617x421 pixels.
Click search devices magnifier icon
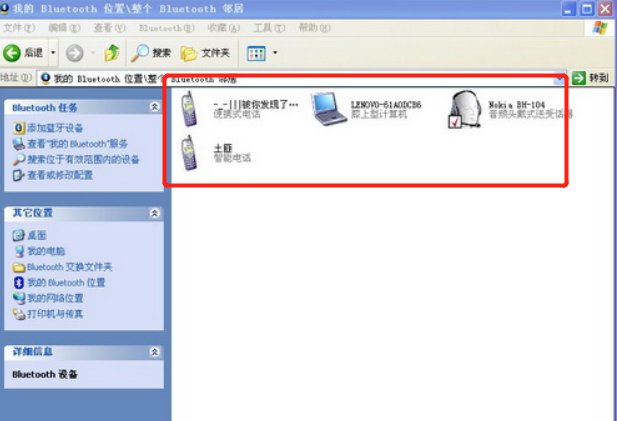tap(18, 160)
